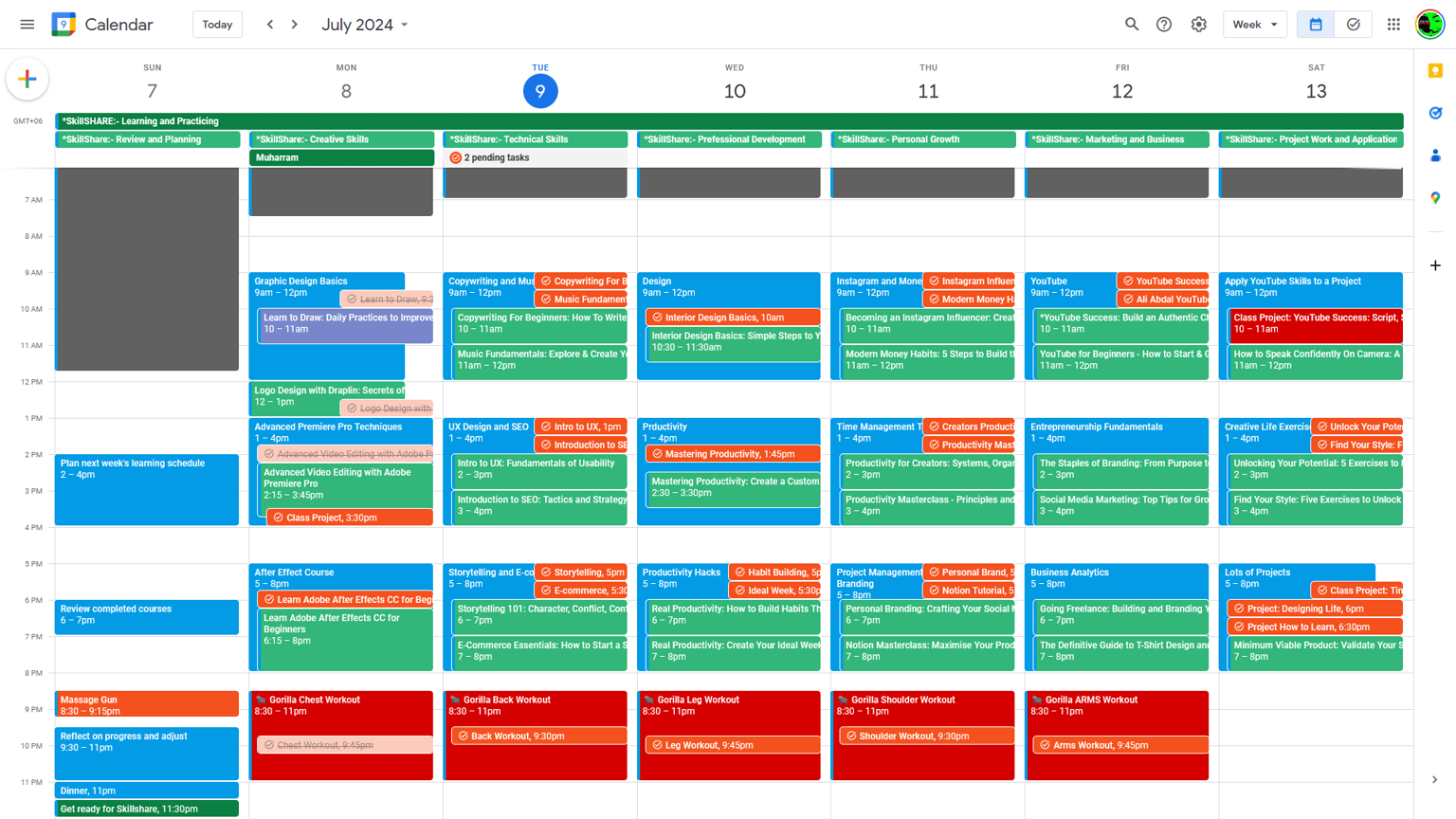
Task: Open Class Project: YouTube Success red event
Action: 1316,325
